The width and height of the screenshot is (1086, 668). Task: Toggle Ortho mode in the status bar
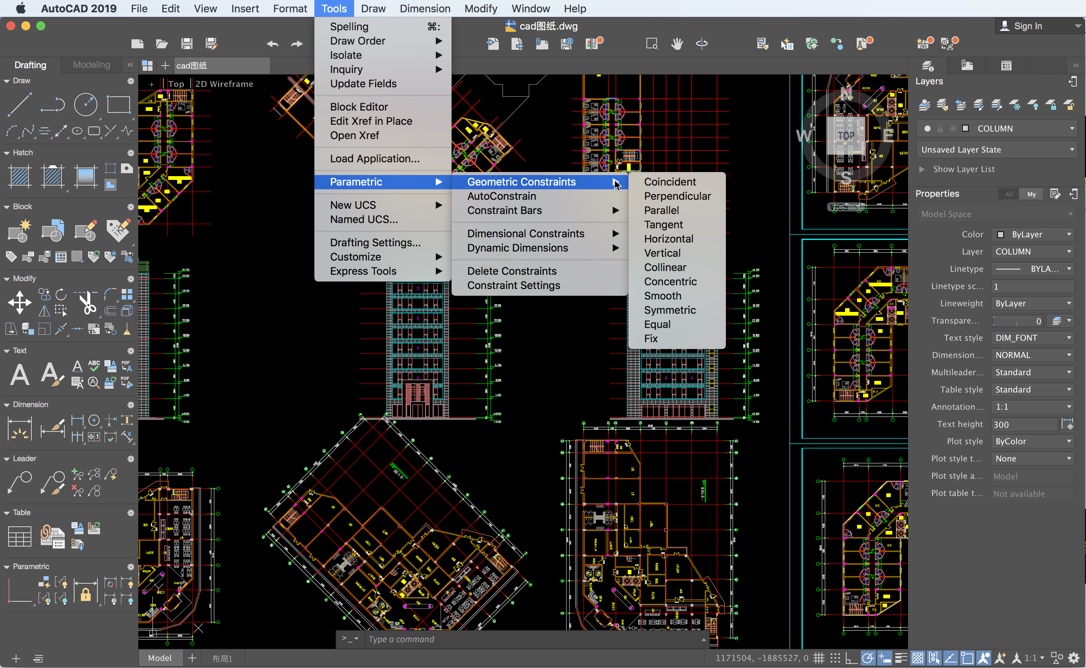[849, 657]
